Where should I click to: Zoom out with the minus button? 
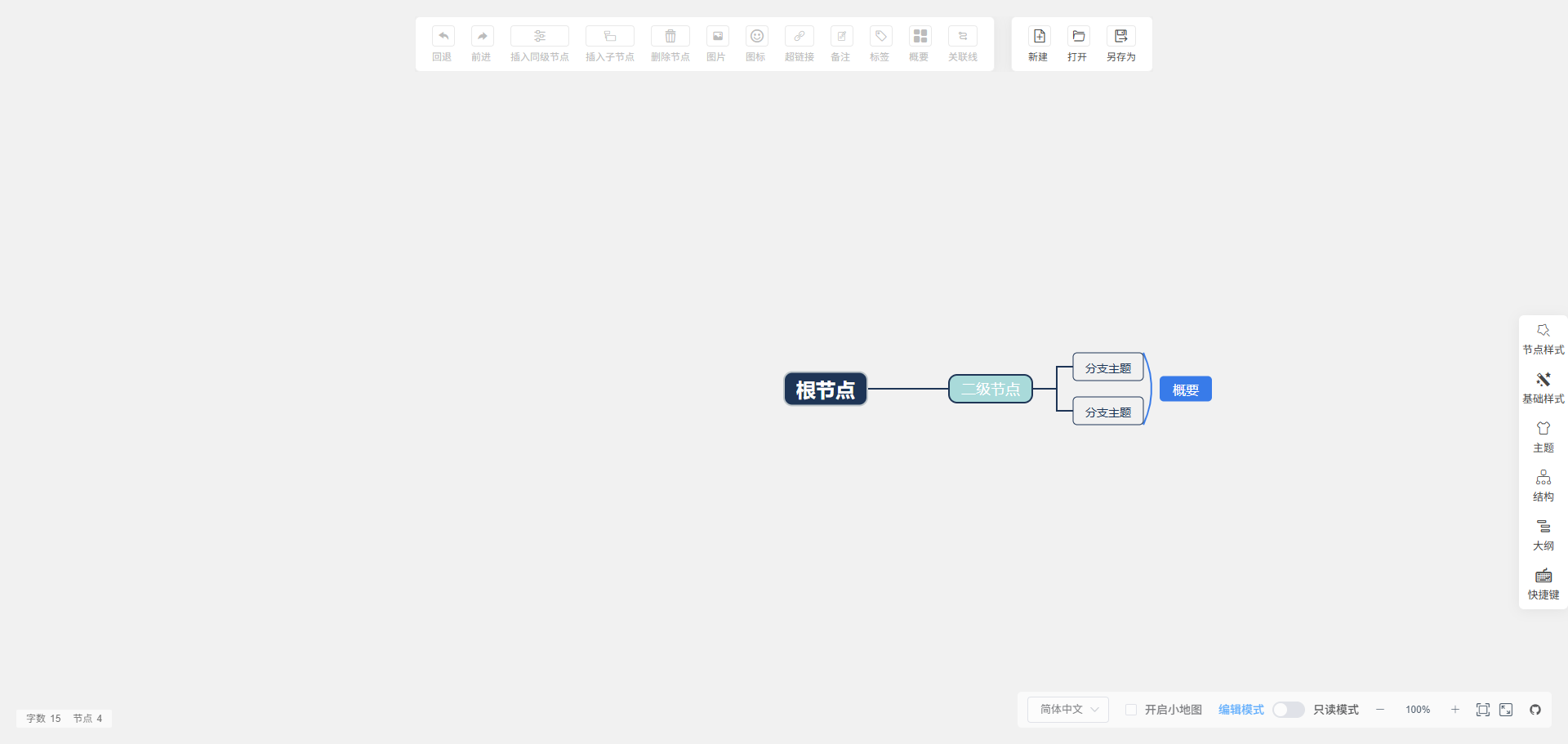point(1380,710)
